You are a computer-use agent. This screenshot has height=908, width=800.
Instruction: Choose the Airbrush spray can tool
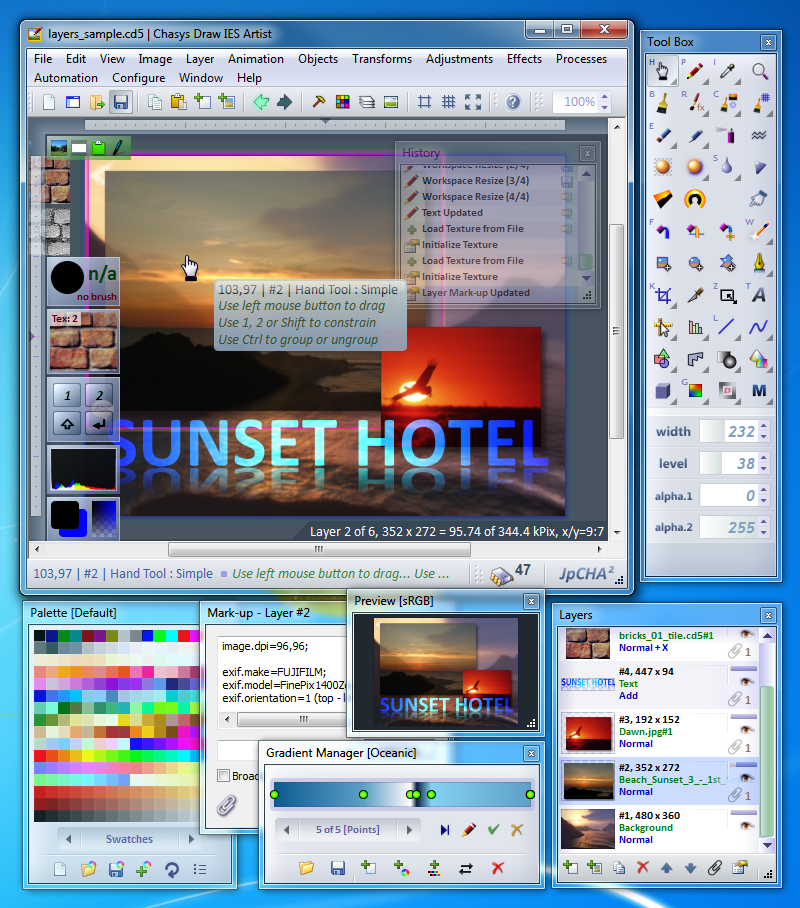click(726, 136)
